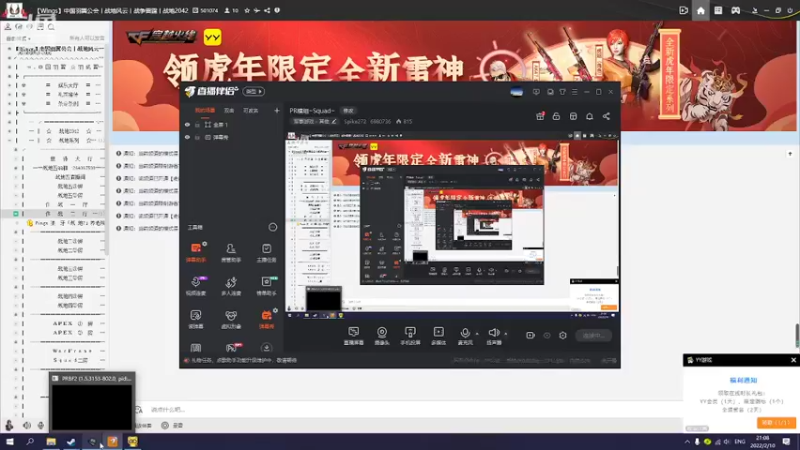Switch to the second scenes tab in 直播伴侣
This screenshot has height=450, width=800.
229,110
